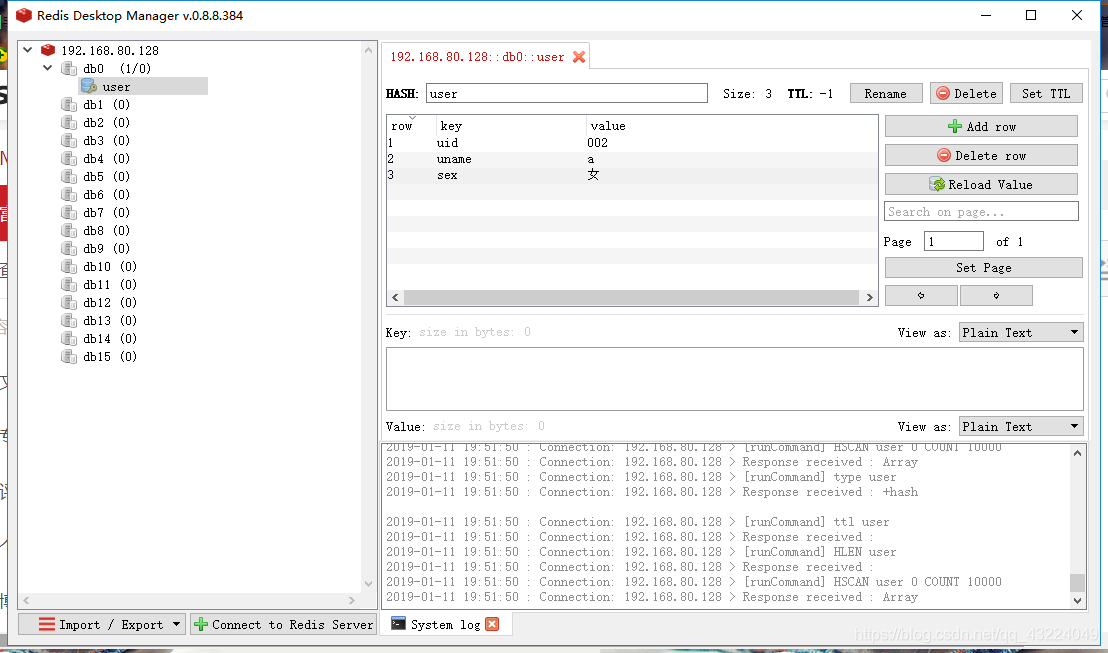Select the red Redis server icon in the tree
The image size is (1108, 653).
[x=48, y=50]
